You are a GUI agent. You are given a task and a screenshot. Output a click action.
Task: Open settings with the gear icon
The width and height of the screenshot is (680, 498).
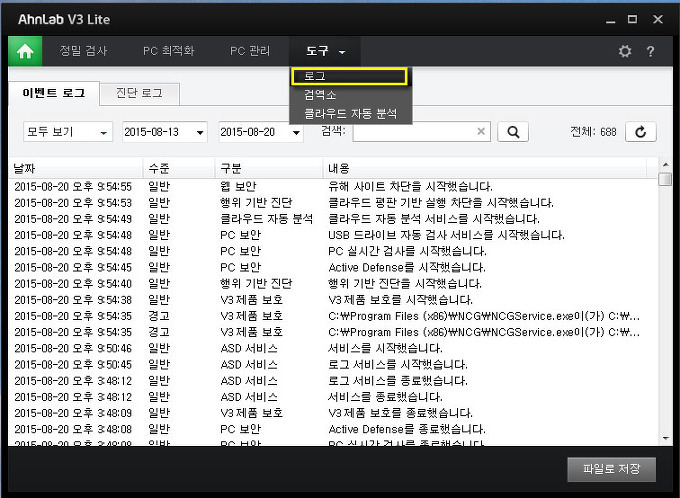(624, 51)
